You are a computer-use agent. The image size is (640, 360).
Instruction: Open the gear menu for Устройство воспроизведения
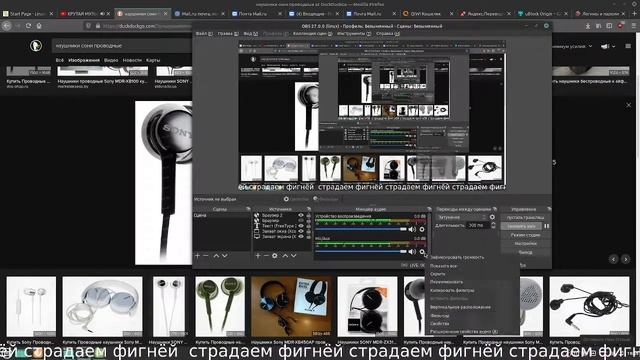pyautogui.click(x=422, y=229)
